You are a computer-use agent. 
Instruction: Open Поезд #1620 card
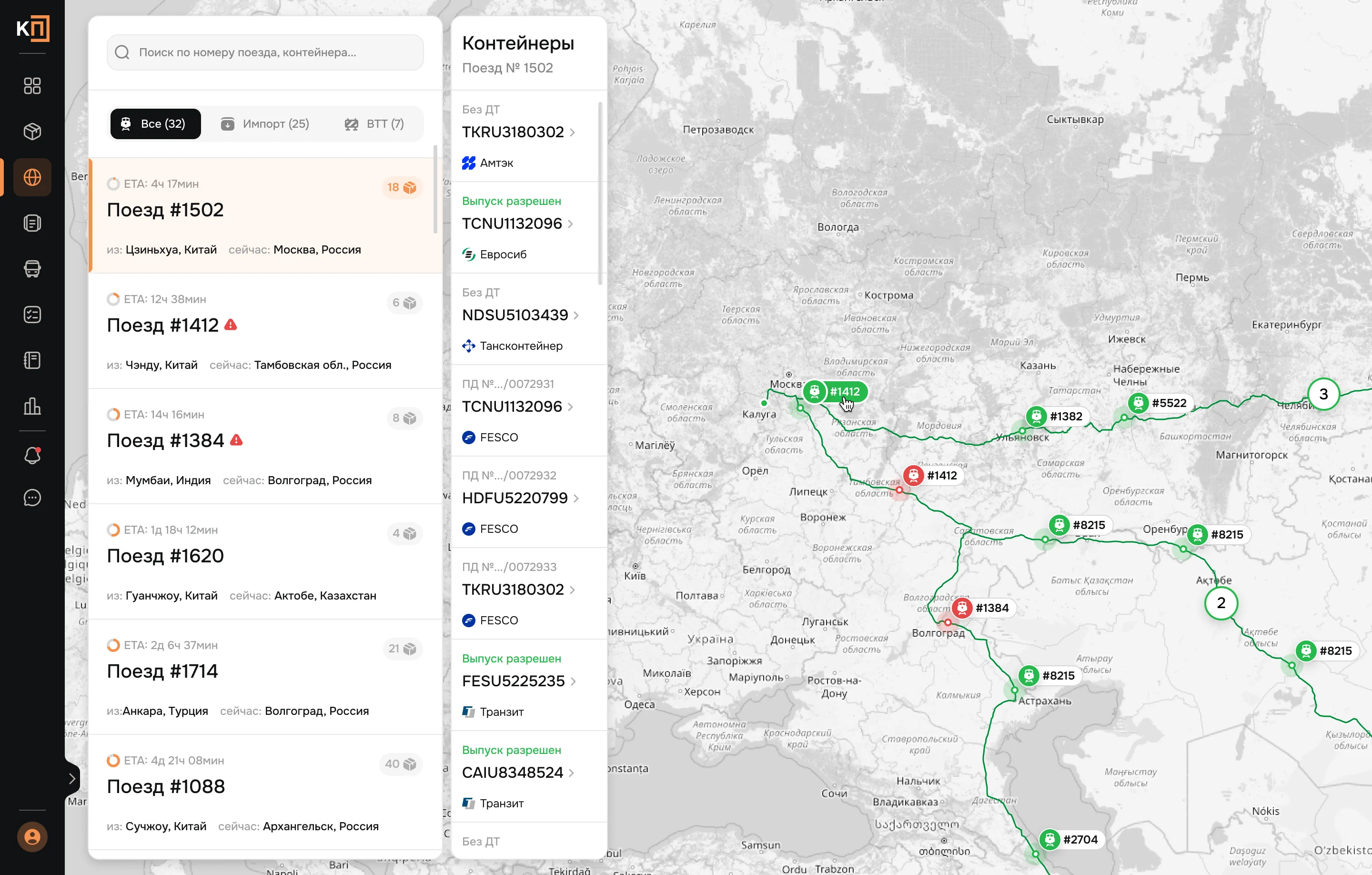265,561
